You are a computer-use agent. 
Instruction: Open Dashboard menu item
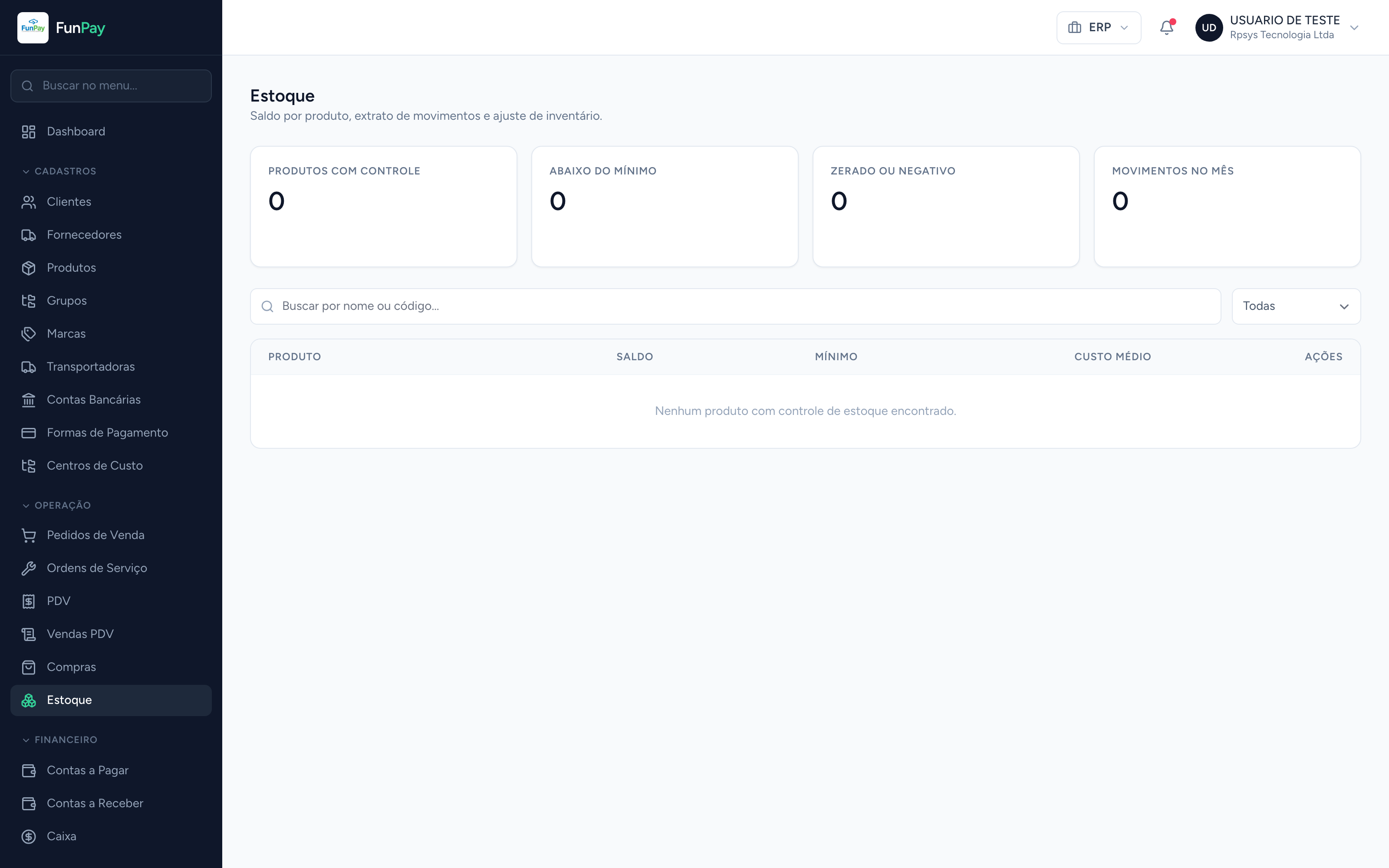coord(111,132)
